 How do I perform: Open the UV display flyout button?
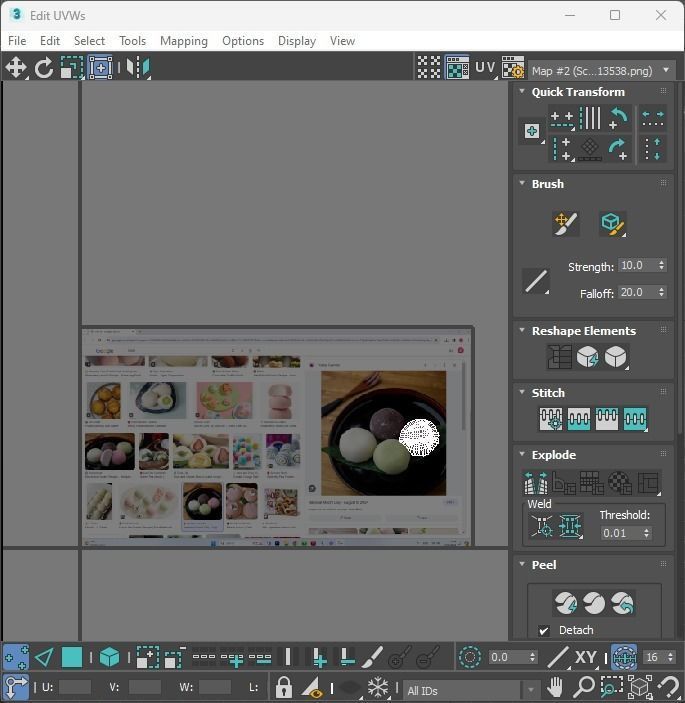point(485,68)
